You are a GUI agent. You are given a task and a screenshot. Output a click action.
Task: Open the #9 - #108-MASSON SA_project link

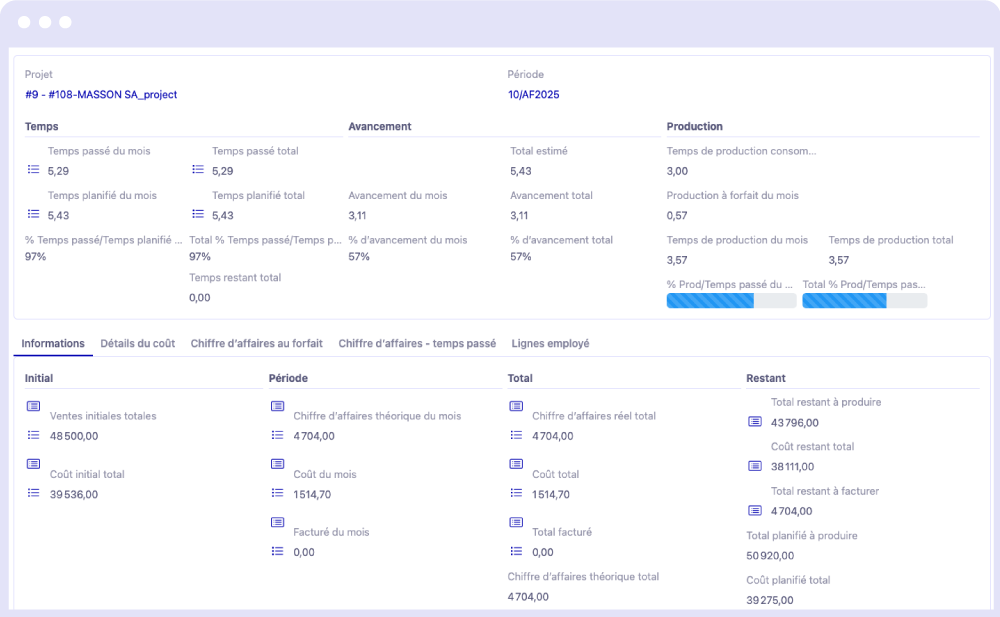[x=101, y=95]
